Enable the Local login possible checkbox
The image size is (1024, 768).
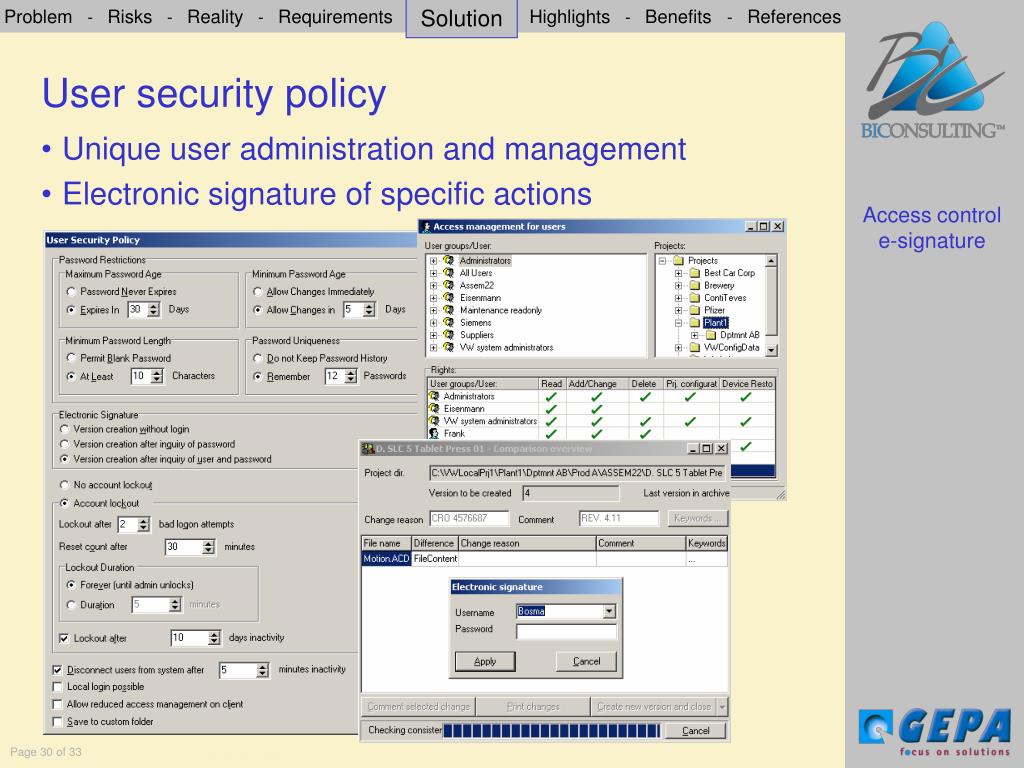tap(57, 687)
